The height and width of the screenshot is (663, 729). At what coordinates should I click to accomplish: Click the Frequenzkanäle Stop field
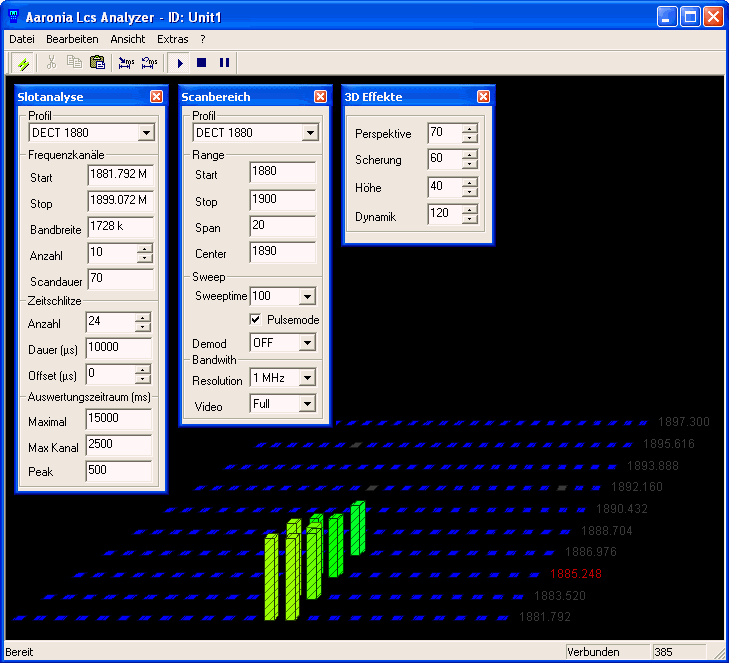pos(120,201)
